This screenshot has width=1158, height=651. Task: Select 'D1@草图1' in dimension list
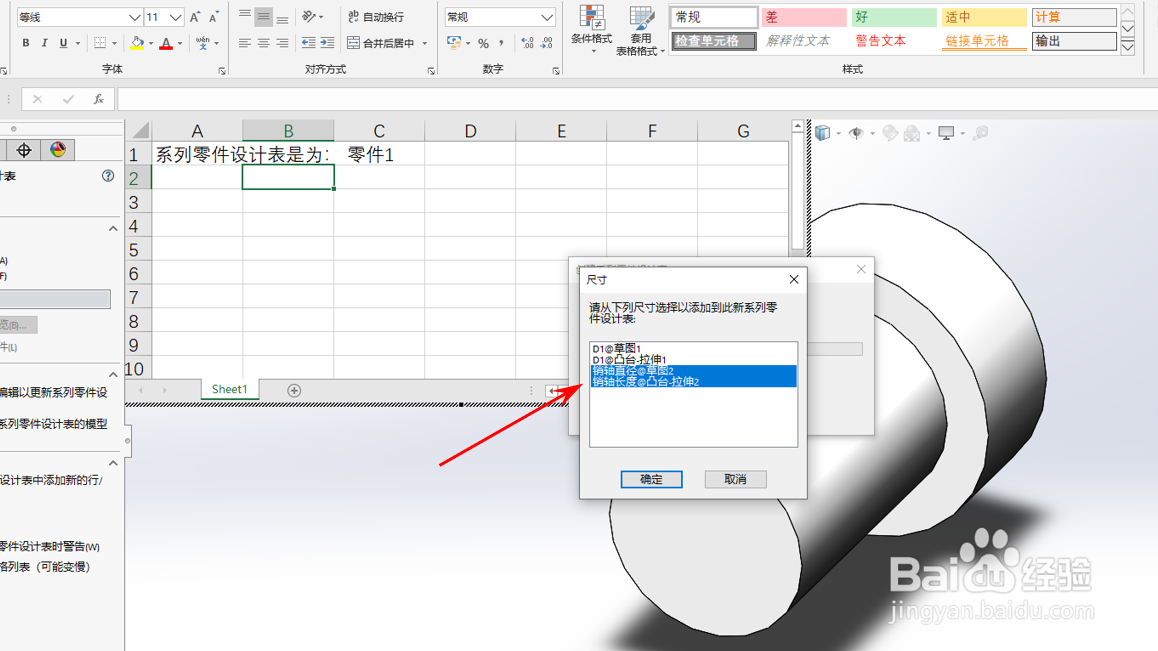tap(693, 348)
